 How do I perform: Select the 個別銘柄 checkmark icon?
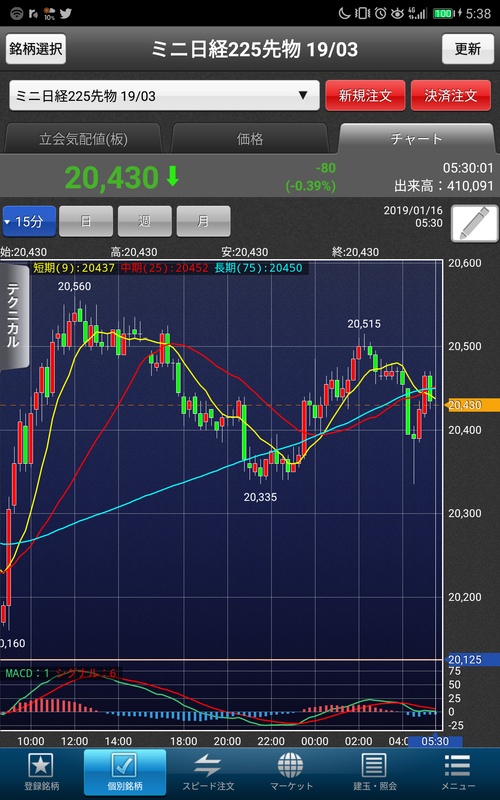124,765
